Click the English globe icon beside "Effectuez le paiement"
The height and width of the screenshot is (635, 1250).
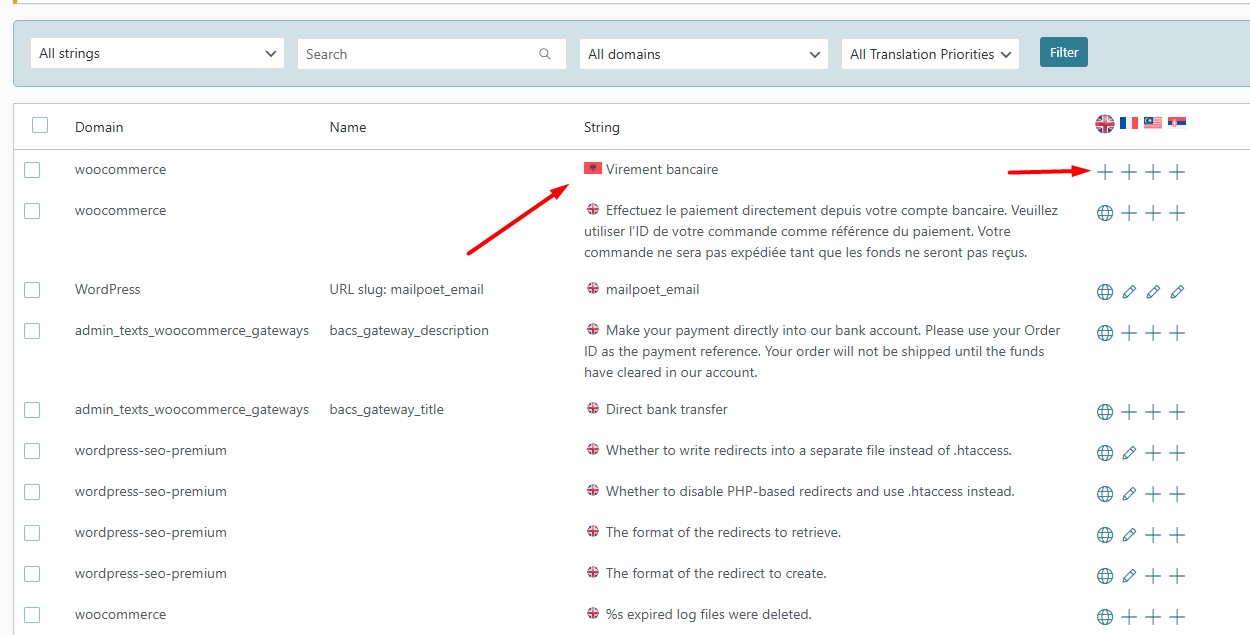[x=1104, y=212]
